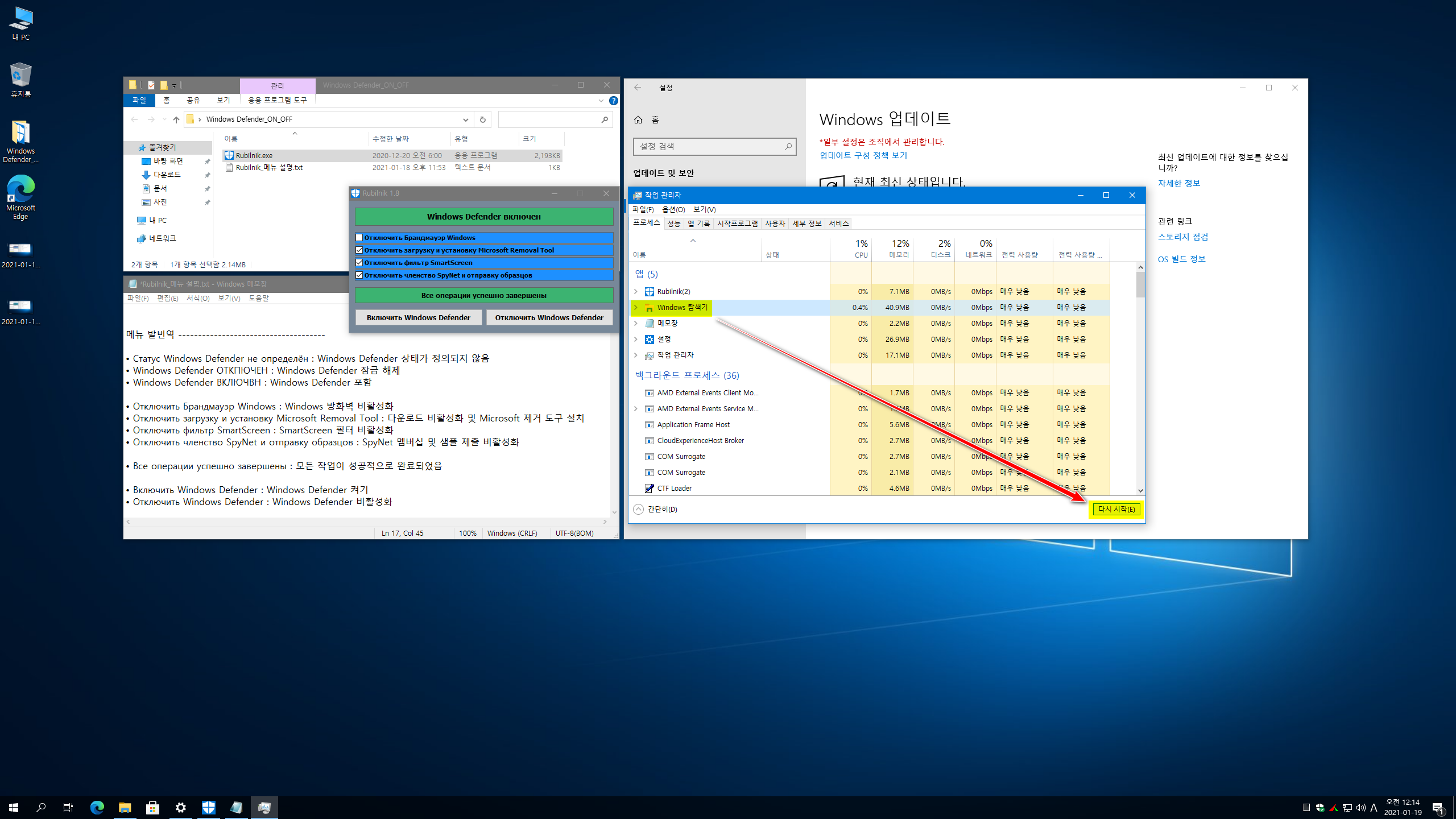Open the Explorer address bar dropdown arrow
This screenshot has height=819, width=1456.
click(465, 119)
